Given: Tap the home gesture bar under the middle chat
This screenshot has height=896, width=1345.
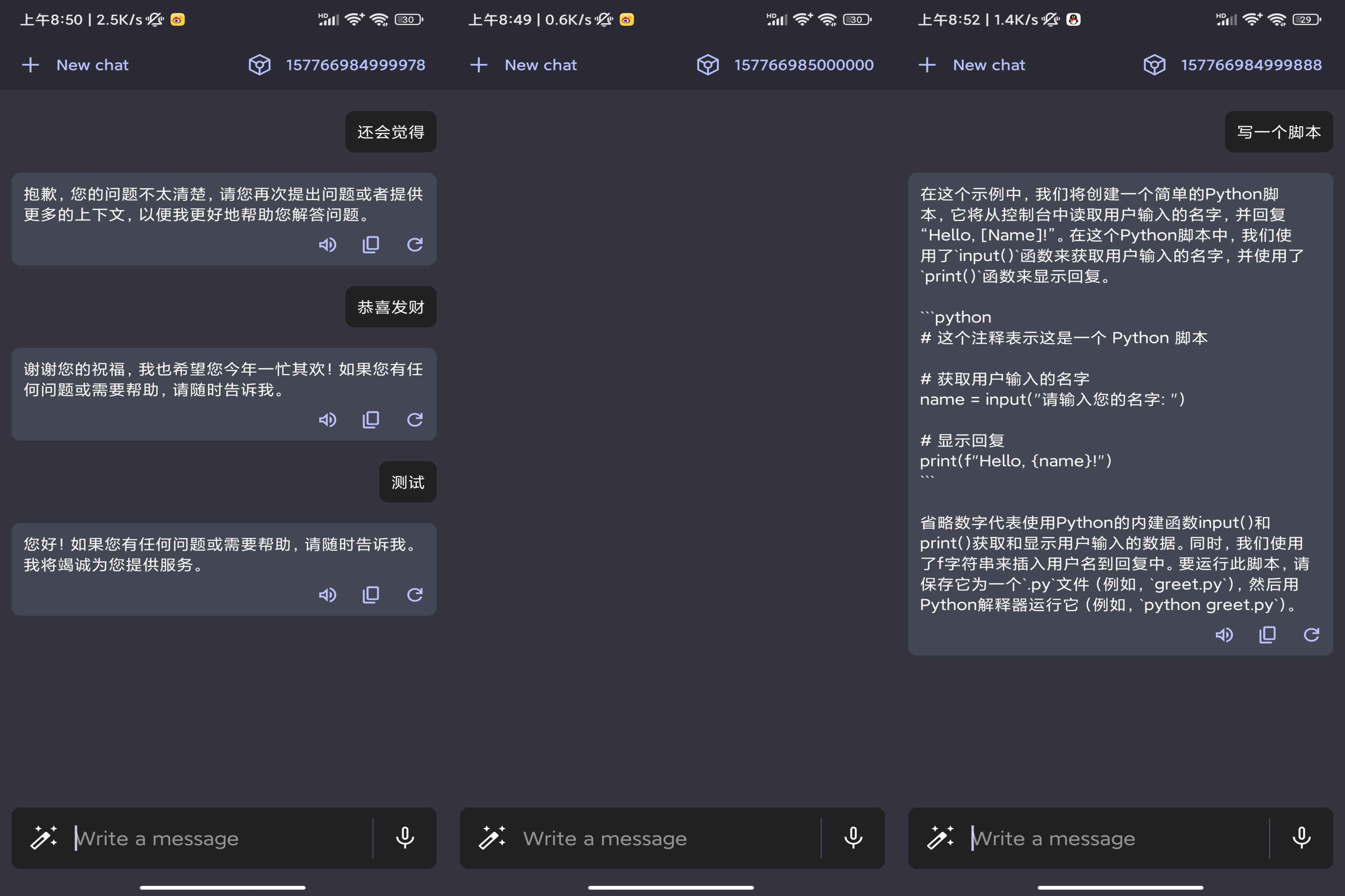Looking at the screenshot, I should 671,887.
